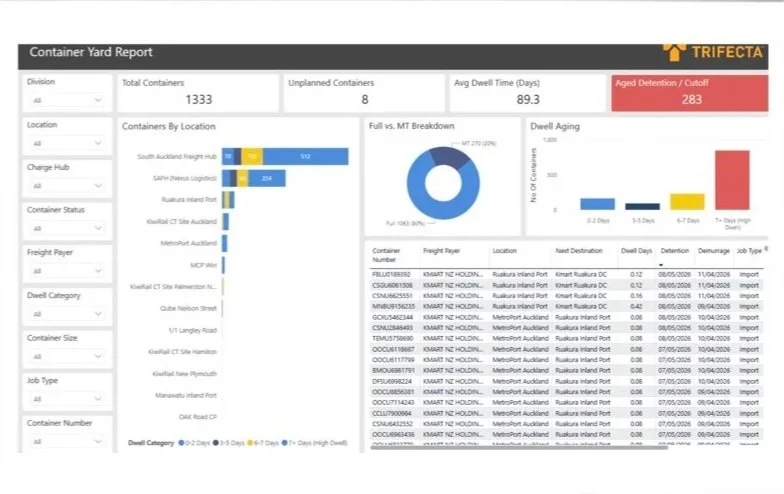Select the Avg Dwell Time card

pos(528,93)
